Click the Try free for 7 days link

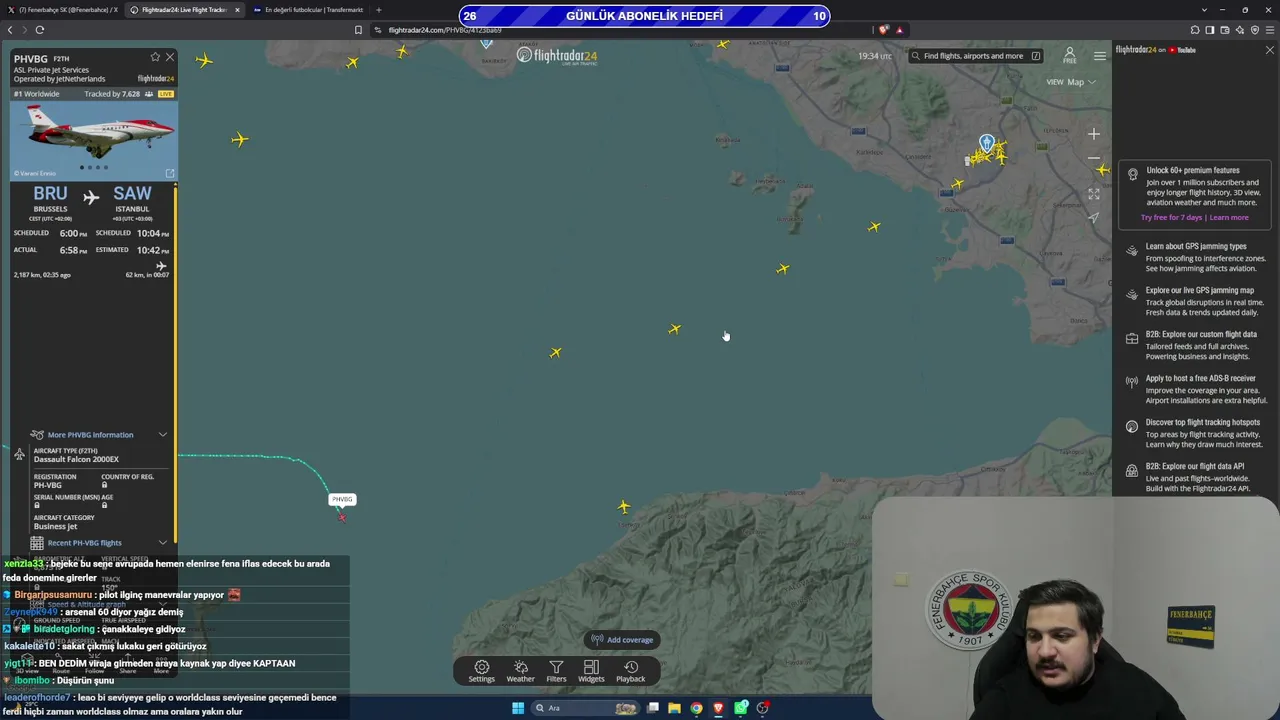click(1172, 218)
